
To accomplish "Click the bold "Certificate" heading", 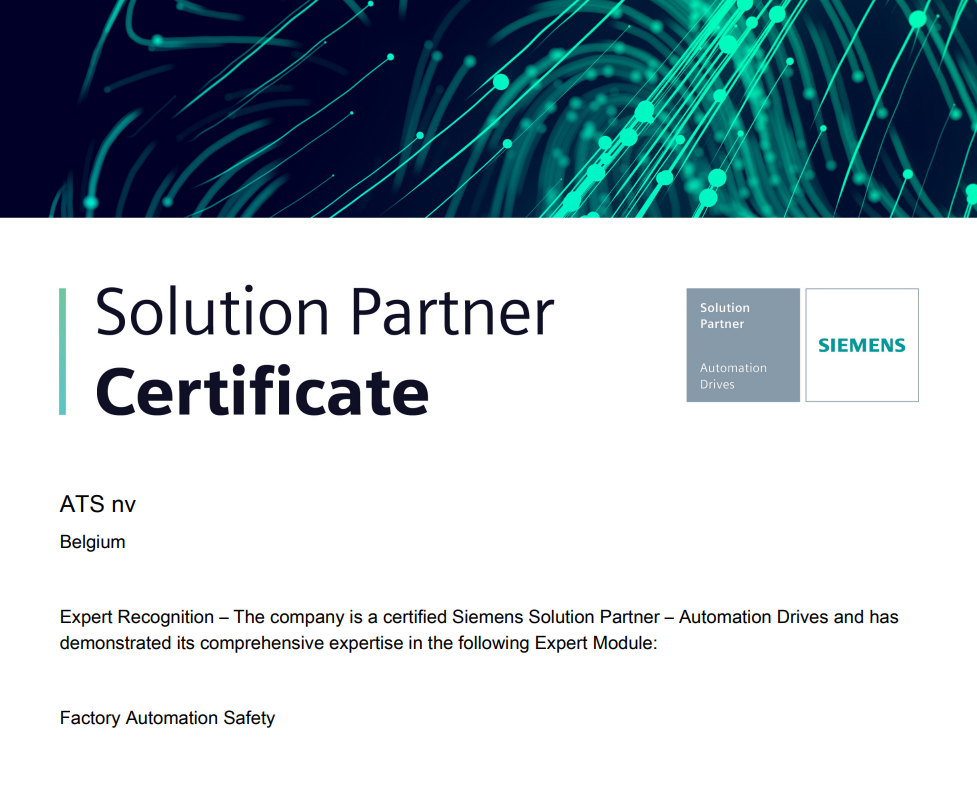I will 262,391.
